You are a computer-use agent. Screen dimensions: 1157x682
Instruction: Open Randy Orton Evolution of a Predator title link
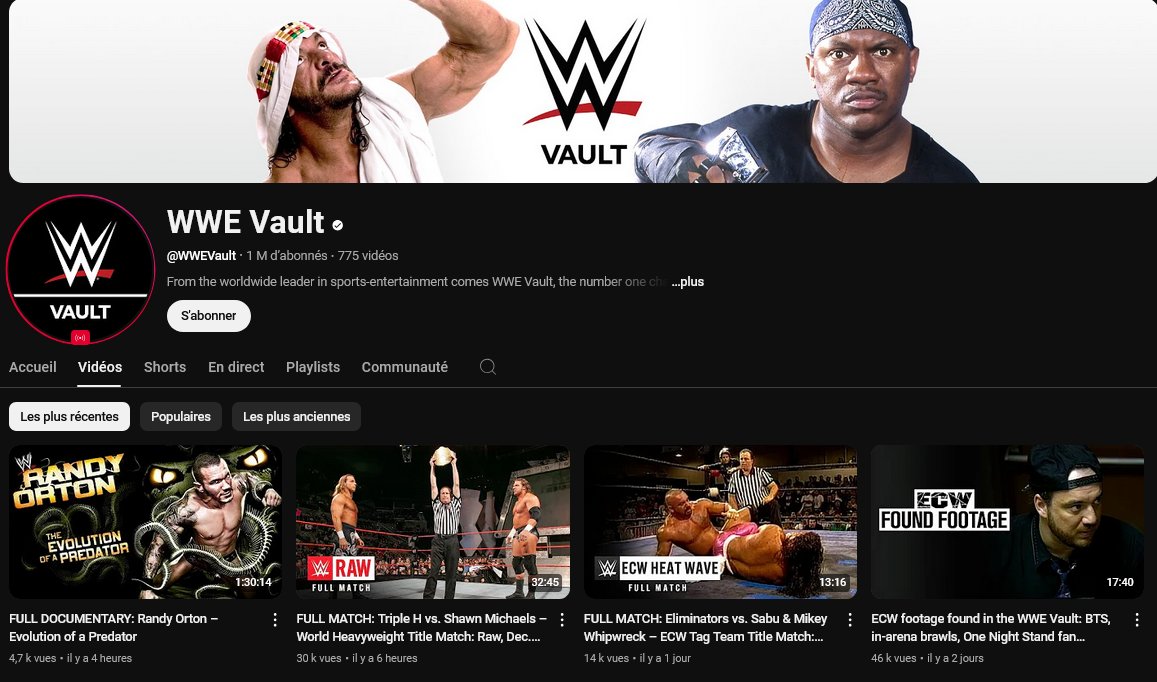pos(114,627)
